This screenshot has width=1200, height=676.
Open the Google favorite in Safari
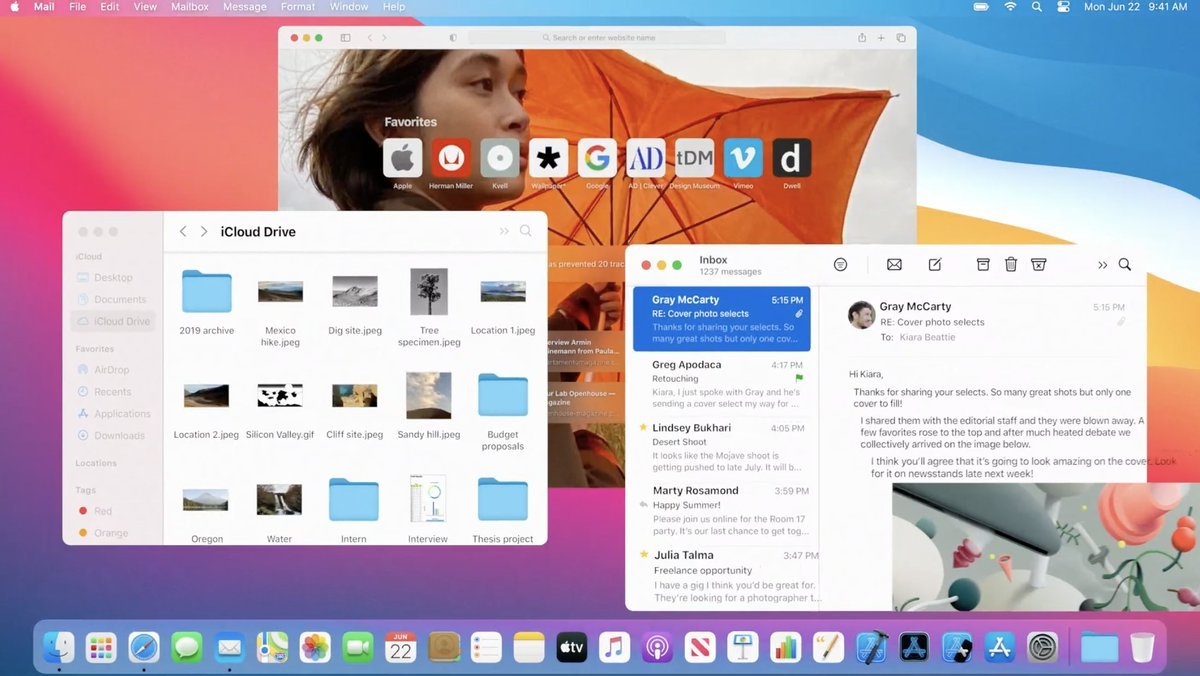point(597,158)
